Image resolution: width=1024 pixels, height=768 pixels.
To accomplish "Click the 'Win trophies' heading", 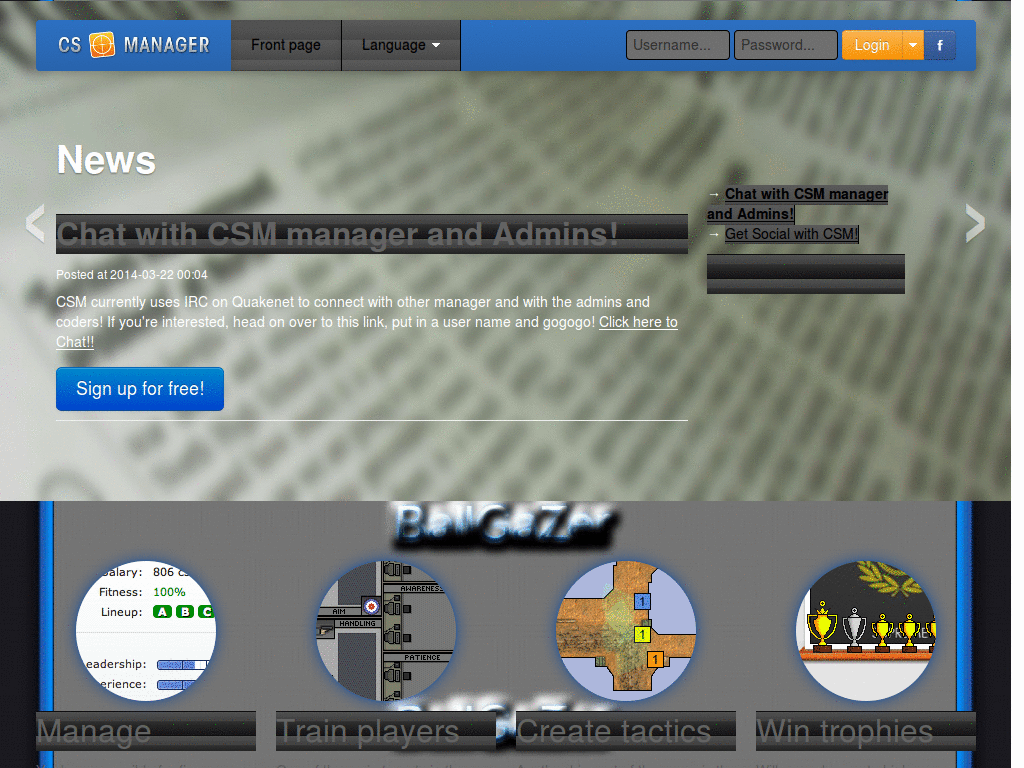I will pos(844,731).
